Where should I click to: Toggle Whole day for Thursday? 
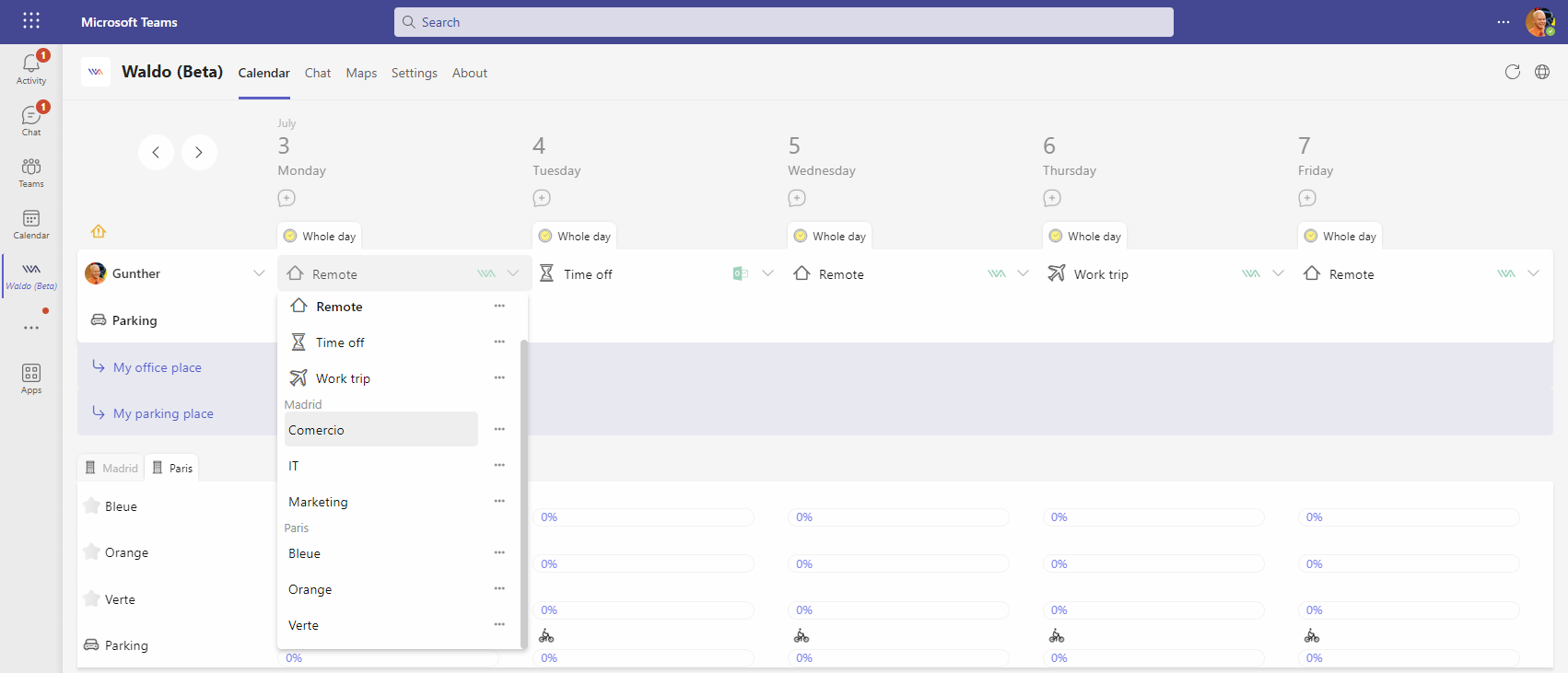(x=1085, y=236)
